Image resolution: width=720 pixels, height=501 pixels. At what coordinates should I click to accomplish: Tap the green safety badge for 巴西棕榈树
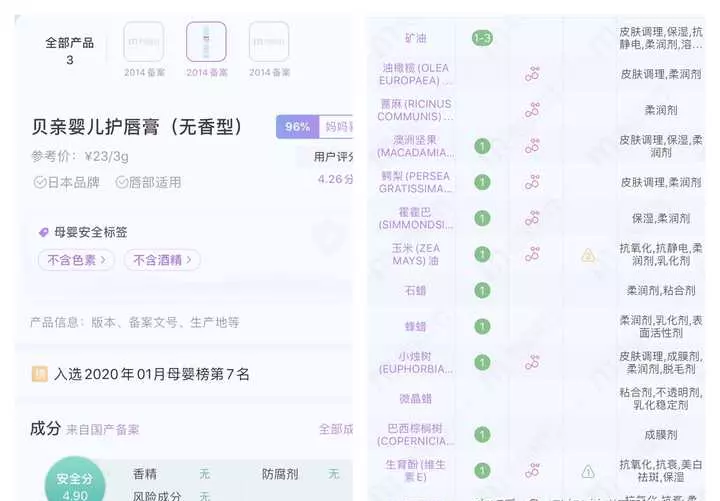(x=482, y=435)
